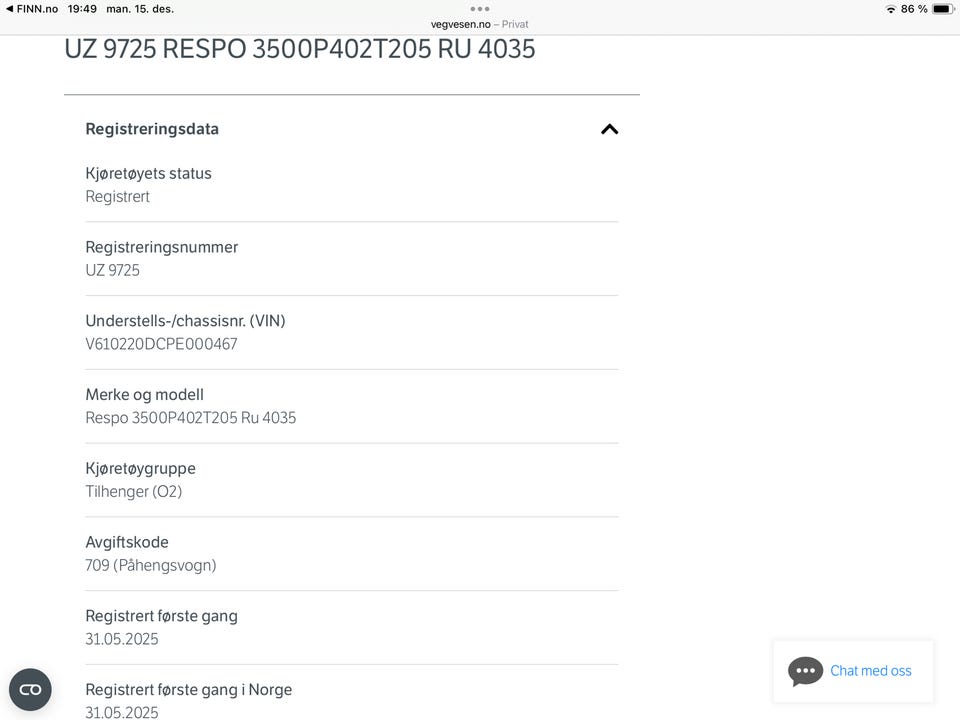Collapse Registreringsdata with the chevron arrow
This screenshot has width=960, height=720.
pyautogui.click(x=609, y=129)
